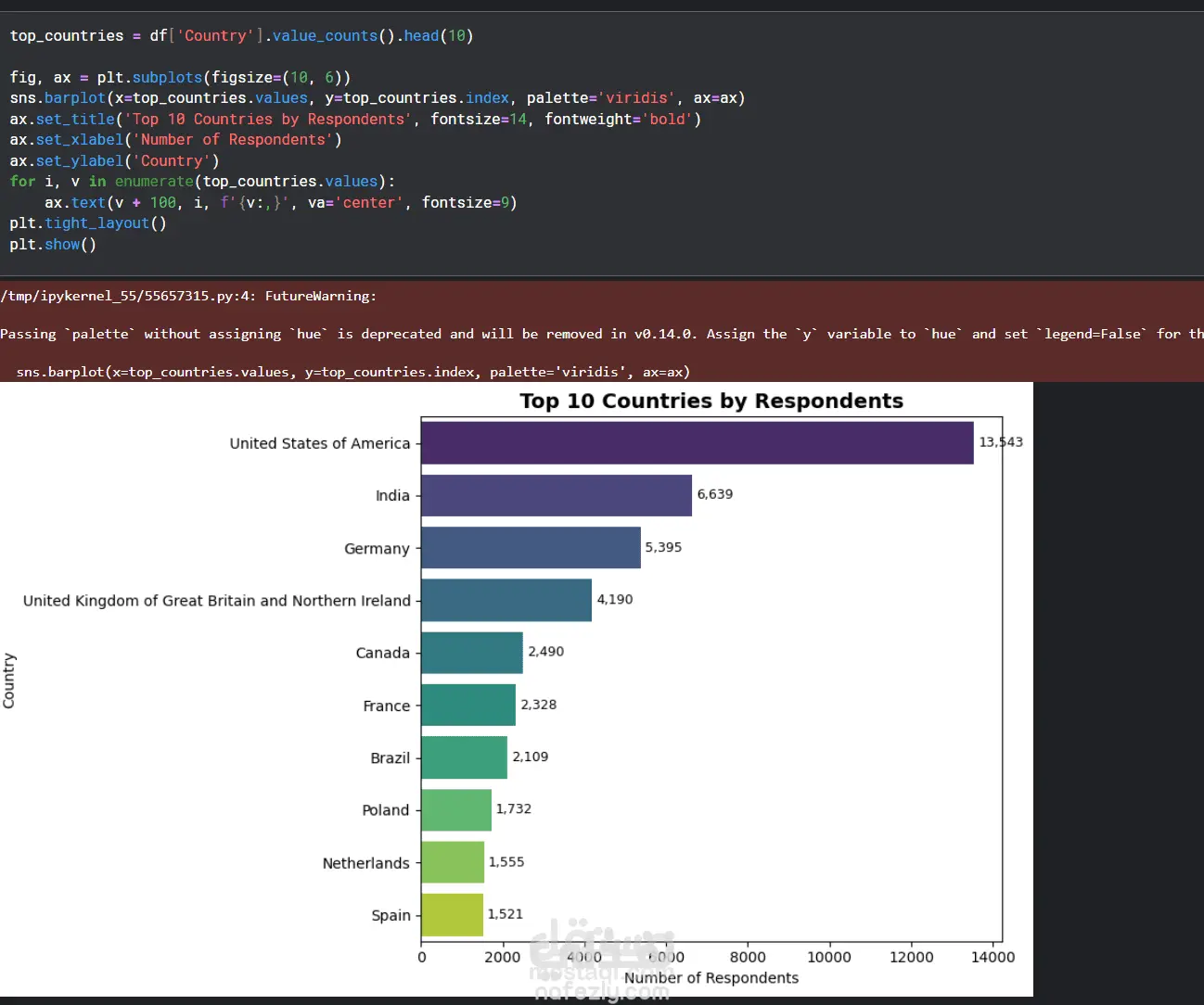This screenshot has height=1005, width=1204.
Task: Select the Germany bar
Action: [532, 548]
